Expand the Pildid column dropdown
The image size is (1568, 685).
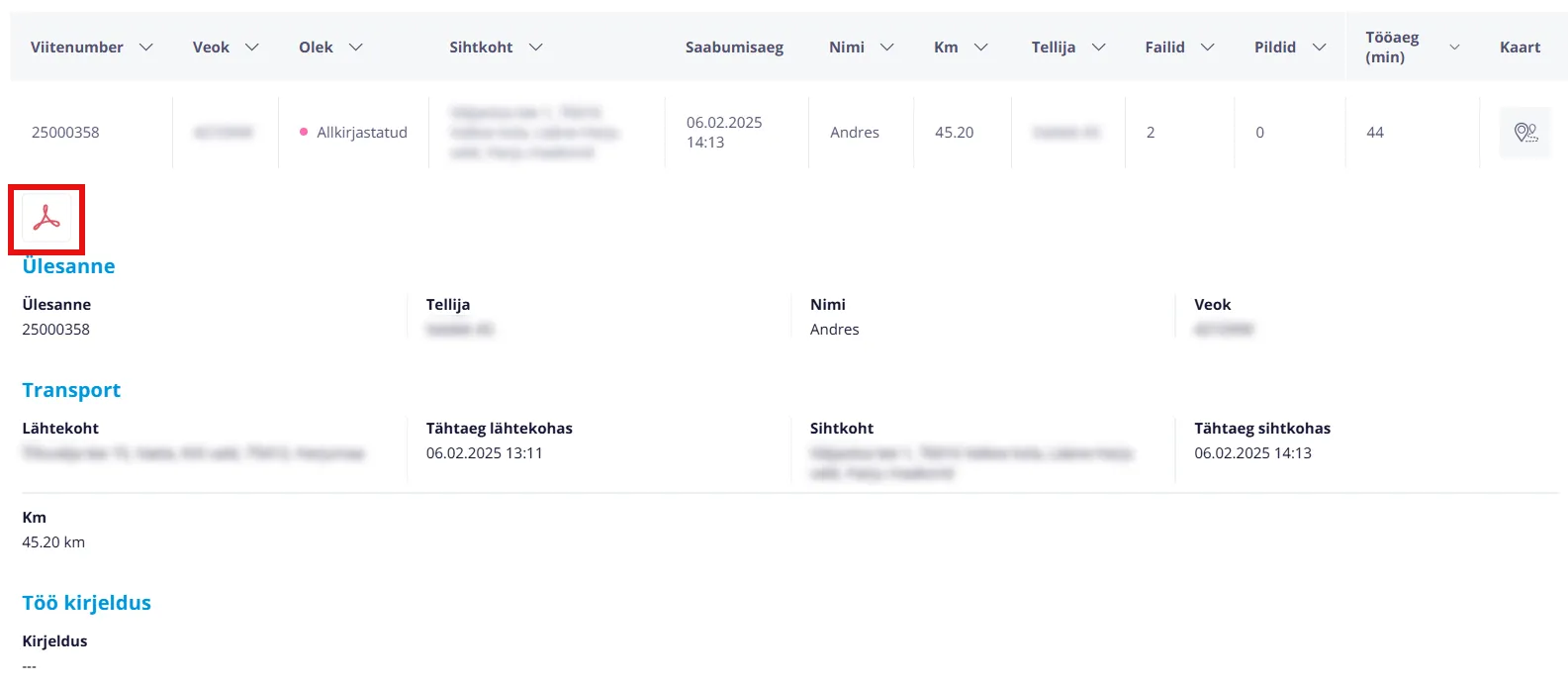[1320, 48]
